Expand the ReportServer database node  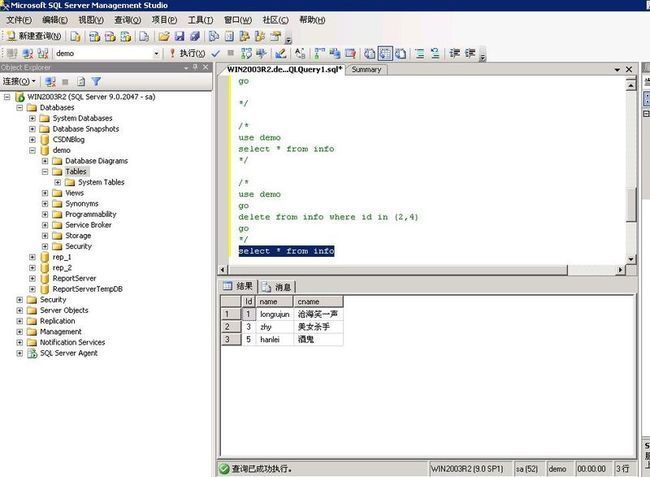point(32,278)
